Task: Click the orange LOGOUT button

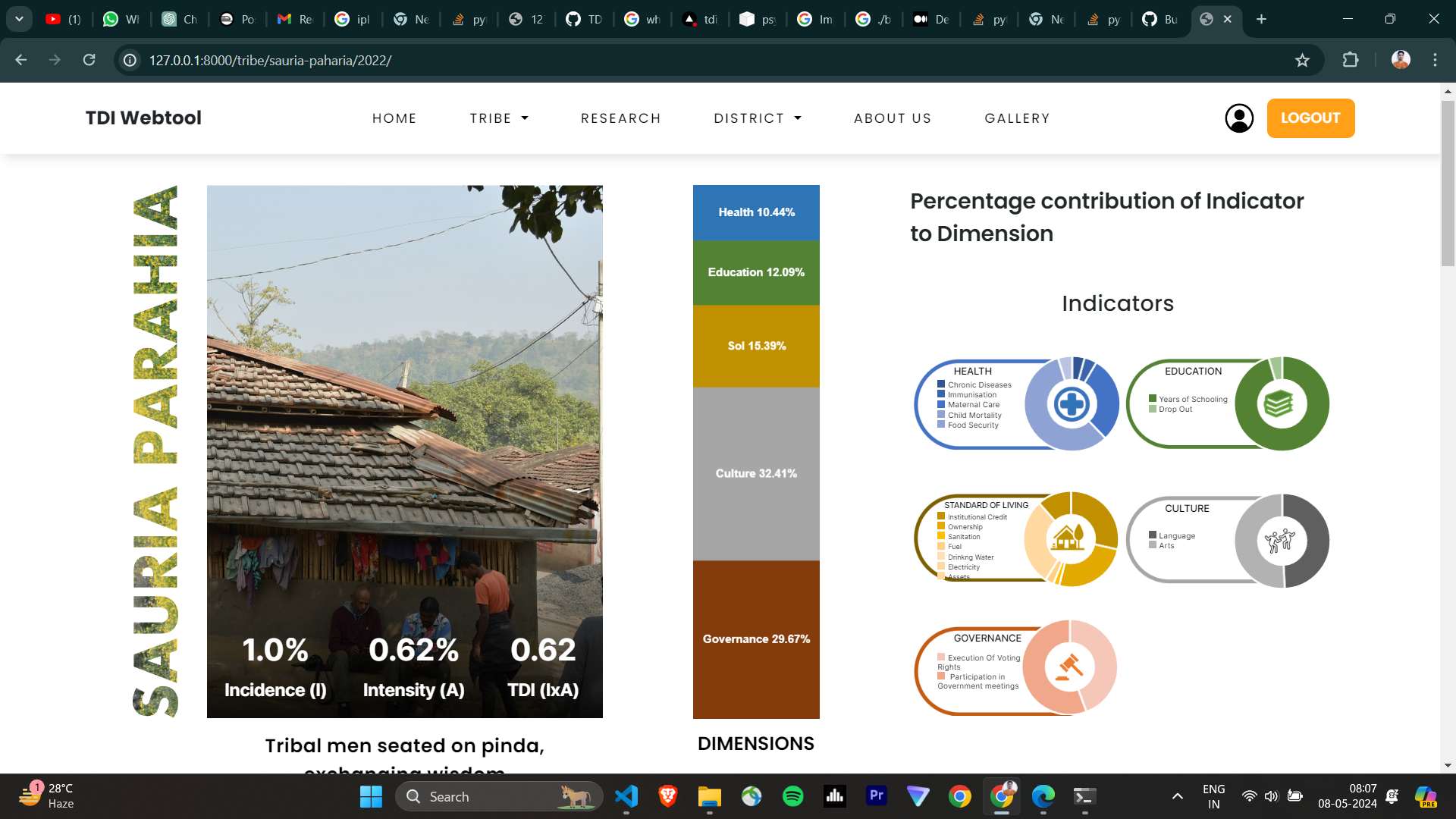Action: 1310,118
